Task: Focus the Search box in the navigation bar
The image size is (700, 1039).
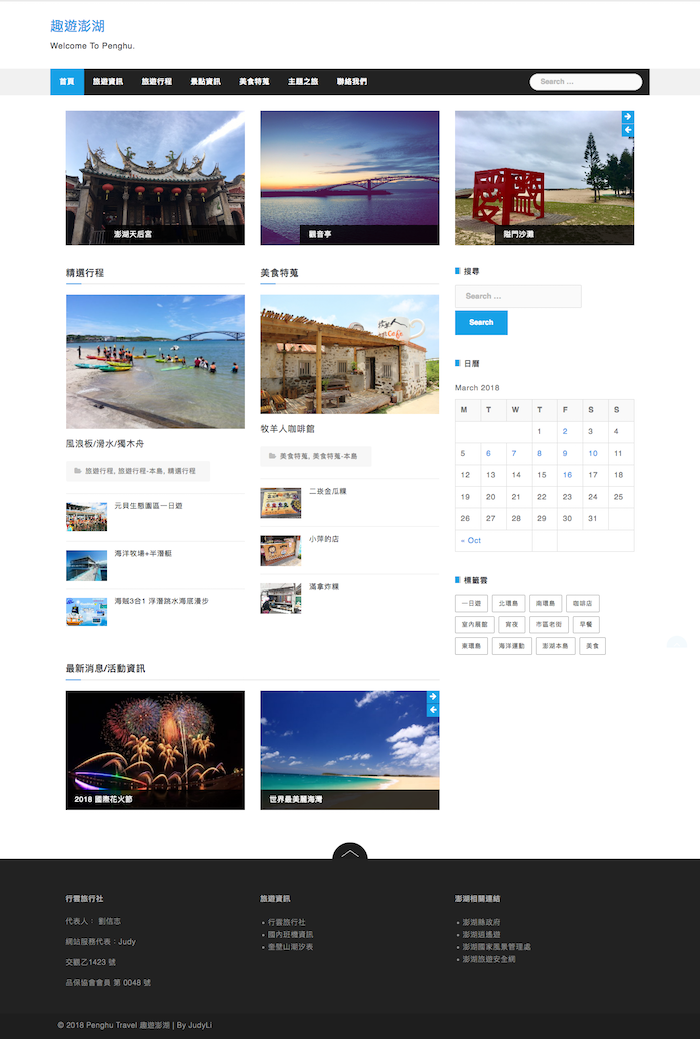Action: coord(585,82)
